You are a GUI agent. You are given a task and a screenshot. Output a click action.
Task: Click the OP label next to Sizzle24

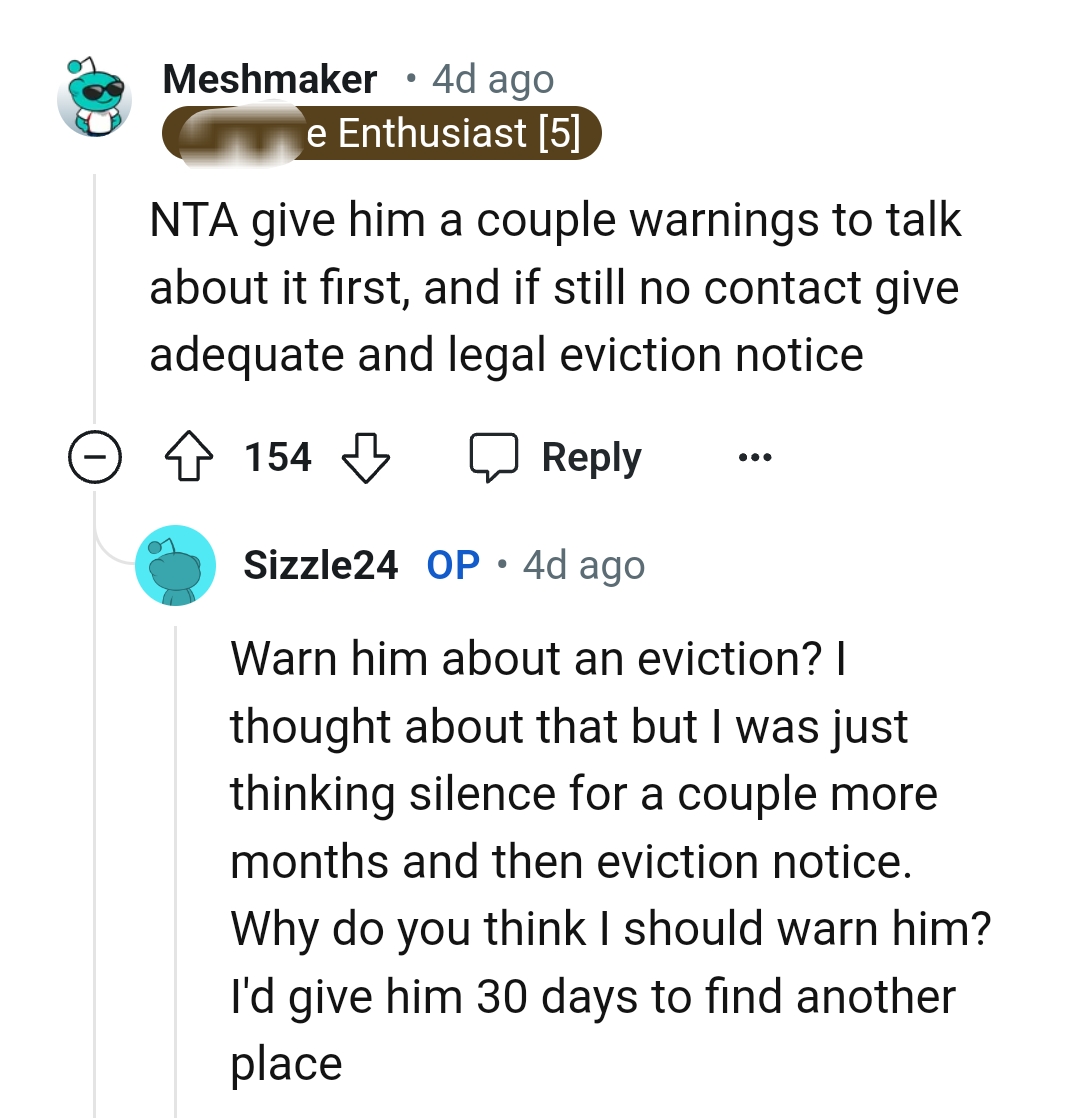coord(452,564)
